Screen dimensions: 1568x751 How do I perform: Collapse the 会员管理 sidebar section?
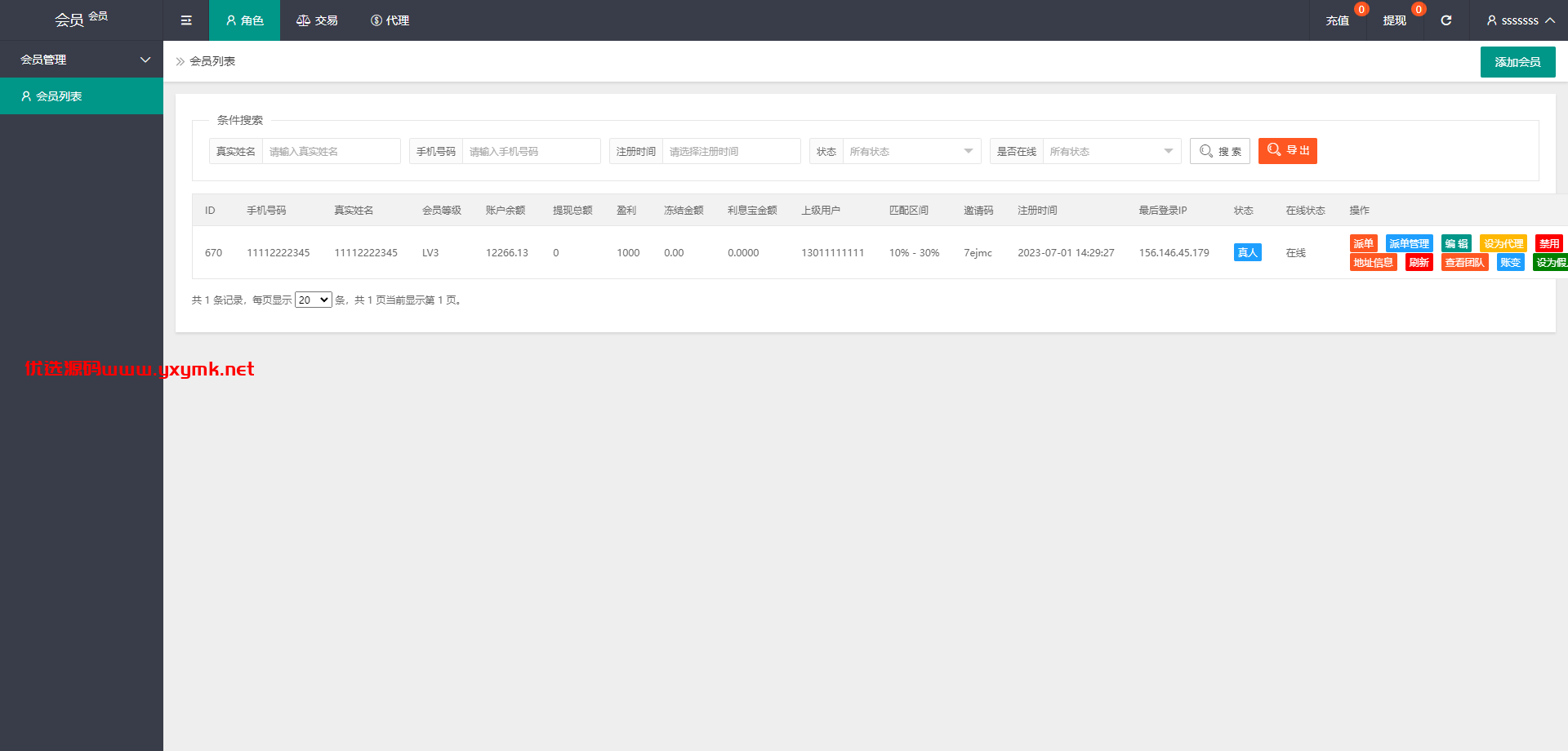[82, 60]
